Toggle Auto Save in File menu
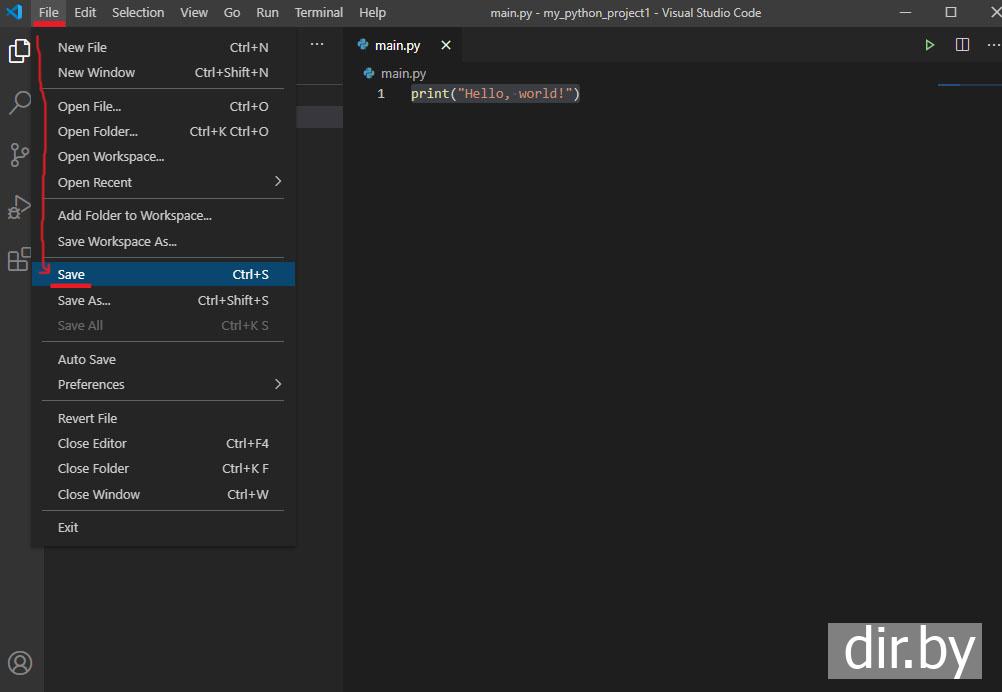 [87, 359]
